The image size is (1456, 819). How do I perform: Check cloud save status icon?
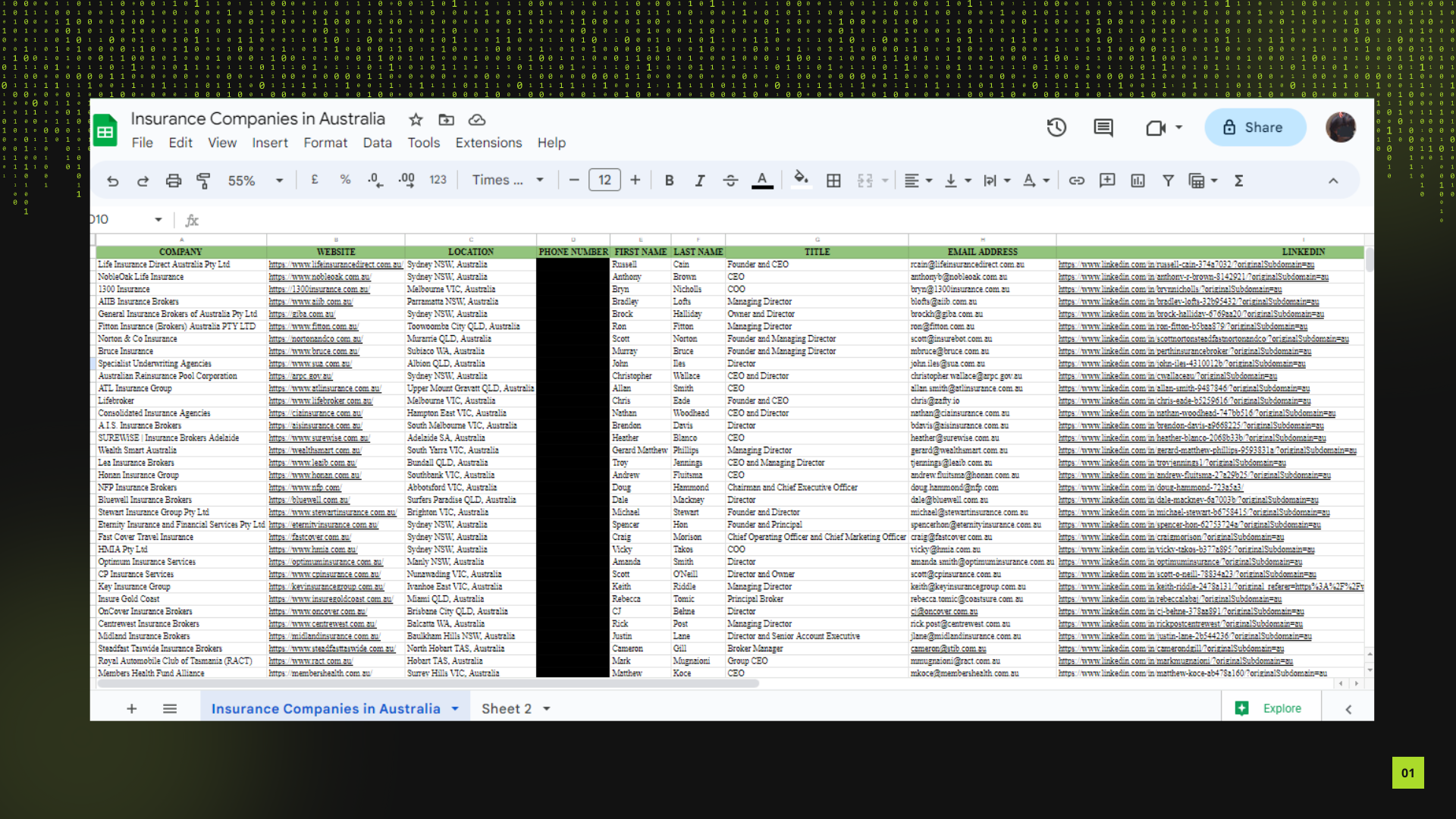pos(477,120)
